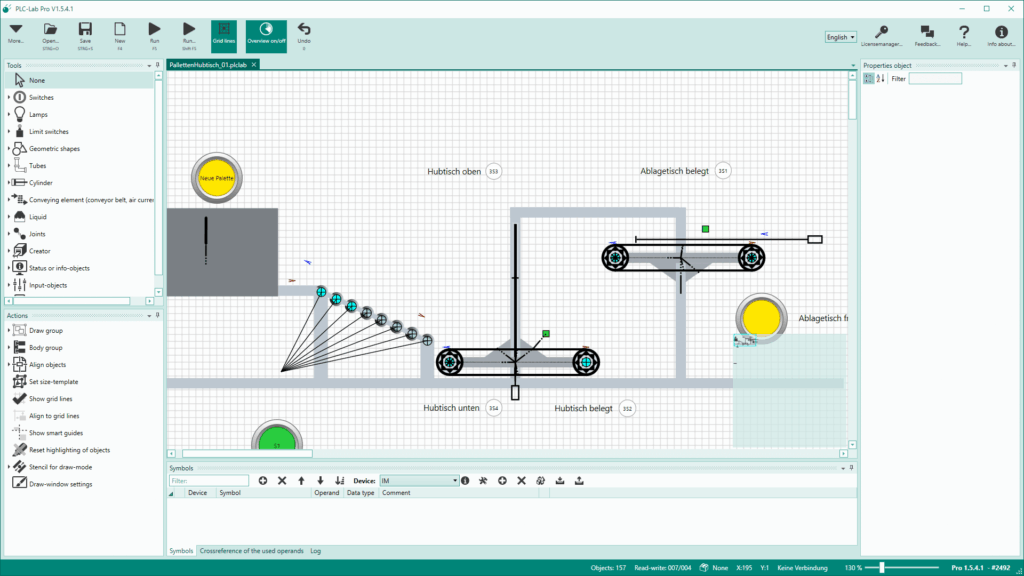Image resolution: width=1024 pixels, height=576 pixels.
Task: Click Set size-template action
Action: tap(53, 381)
